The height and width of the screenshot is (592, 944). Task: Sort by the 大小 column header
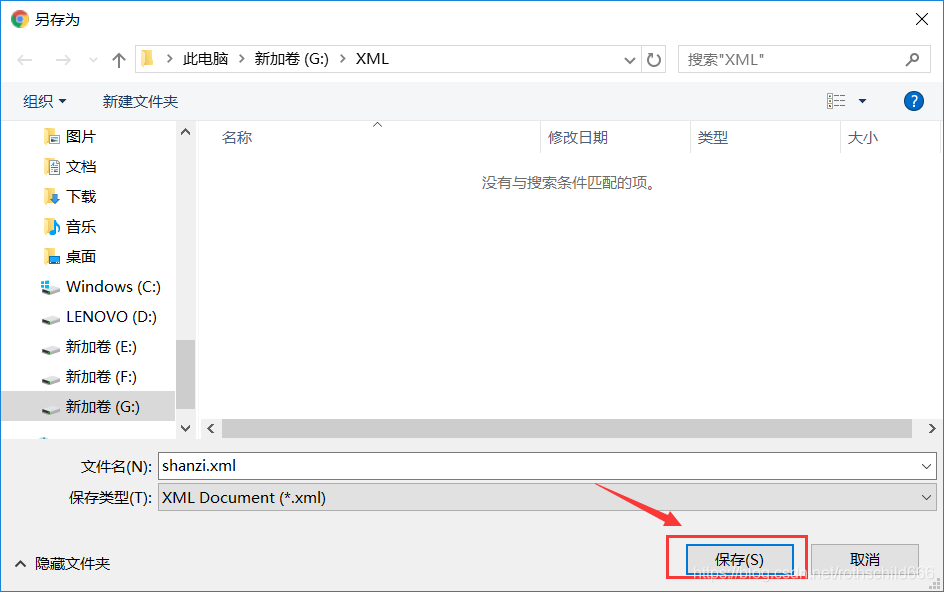coord(863,138)
